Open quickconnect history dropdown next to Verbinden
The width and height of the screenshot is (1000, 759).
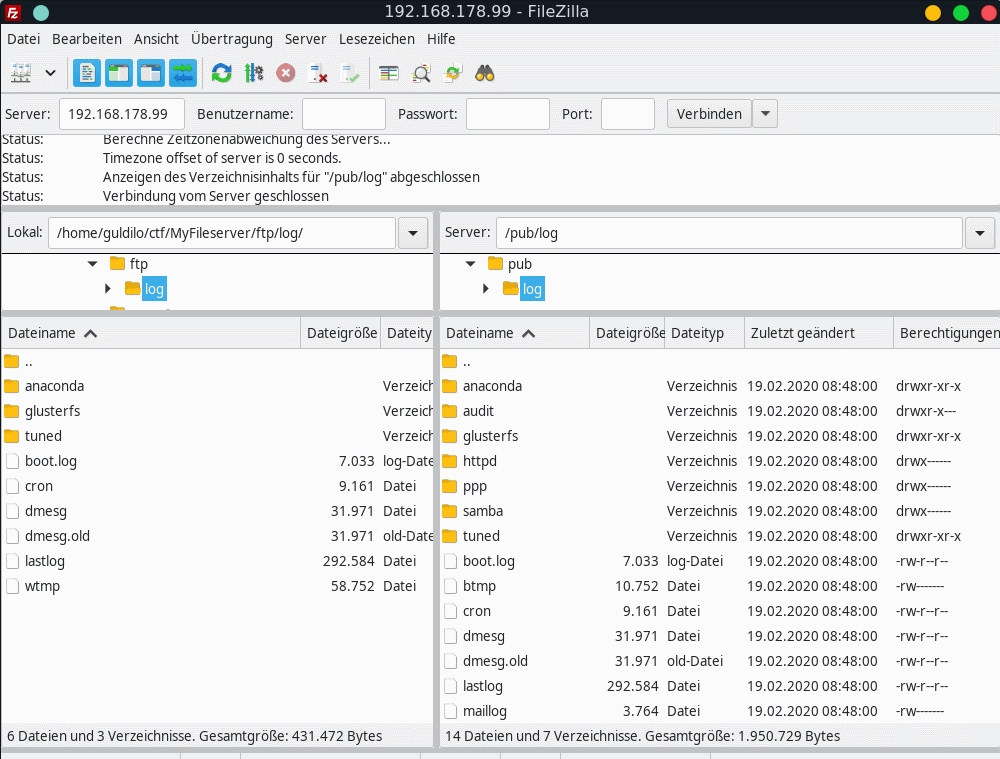[765, 114]
